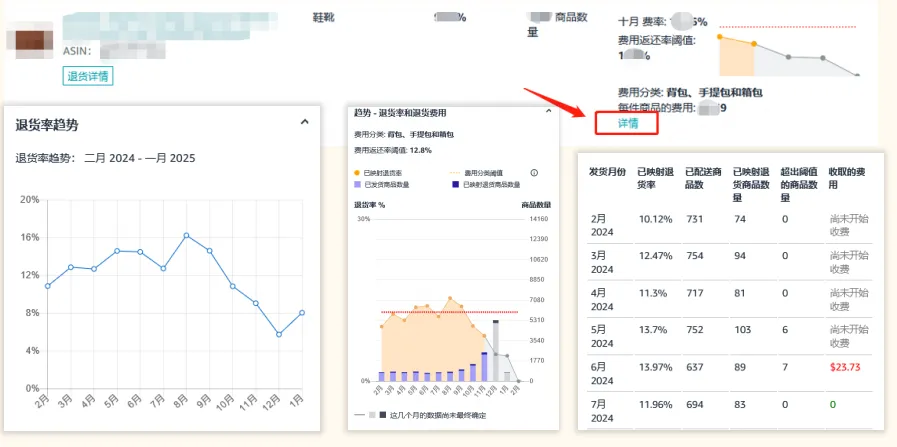Click the red $23.73 fee amount
This screenshot has width=897, height=447.
(845, 367)
